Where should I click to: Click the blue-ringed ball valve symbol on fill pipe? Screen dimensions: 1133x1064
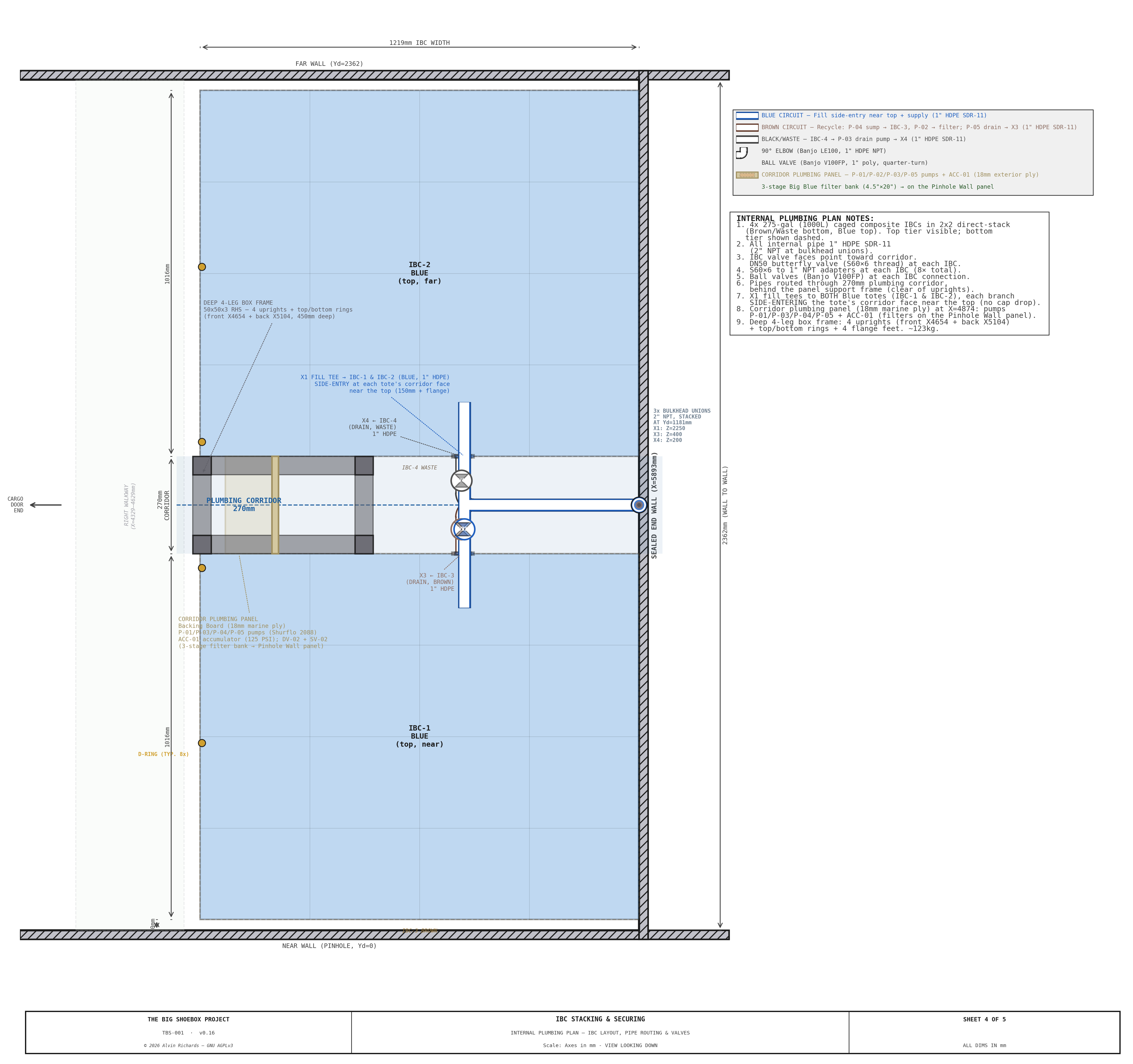[x=464, y=529]
